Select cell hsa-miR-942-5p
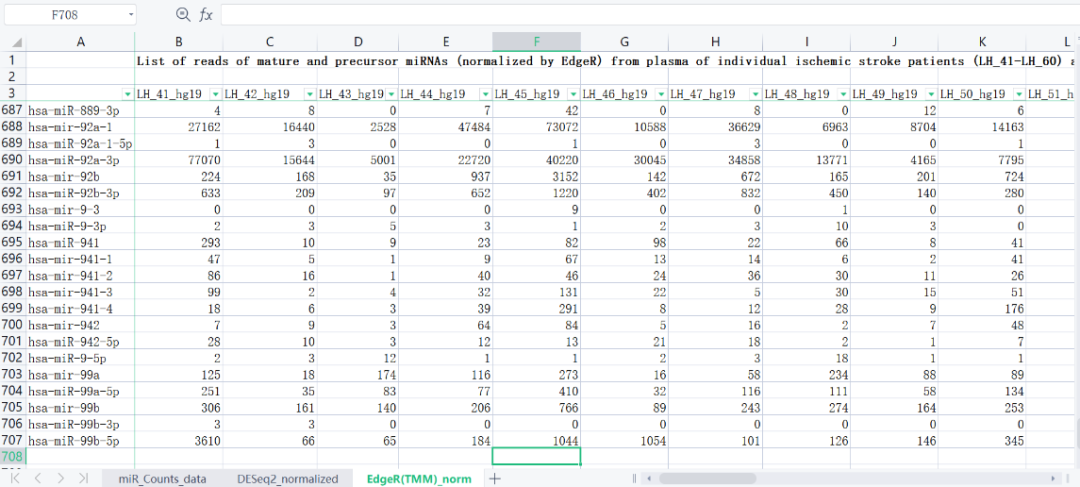This screenshot has height=487, width=1080. (x=81, y=341)
